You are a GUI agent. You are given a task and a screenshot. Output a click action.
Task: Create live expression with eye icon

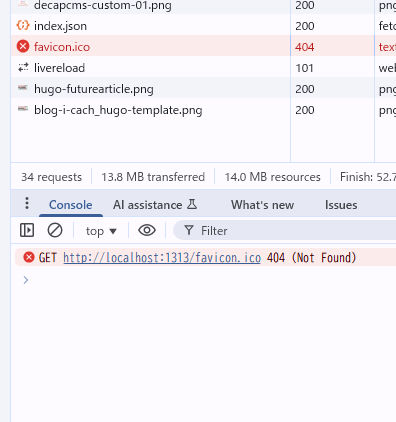[x=147, y=230]
